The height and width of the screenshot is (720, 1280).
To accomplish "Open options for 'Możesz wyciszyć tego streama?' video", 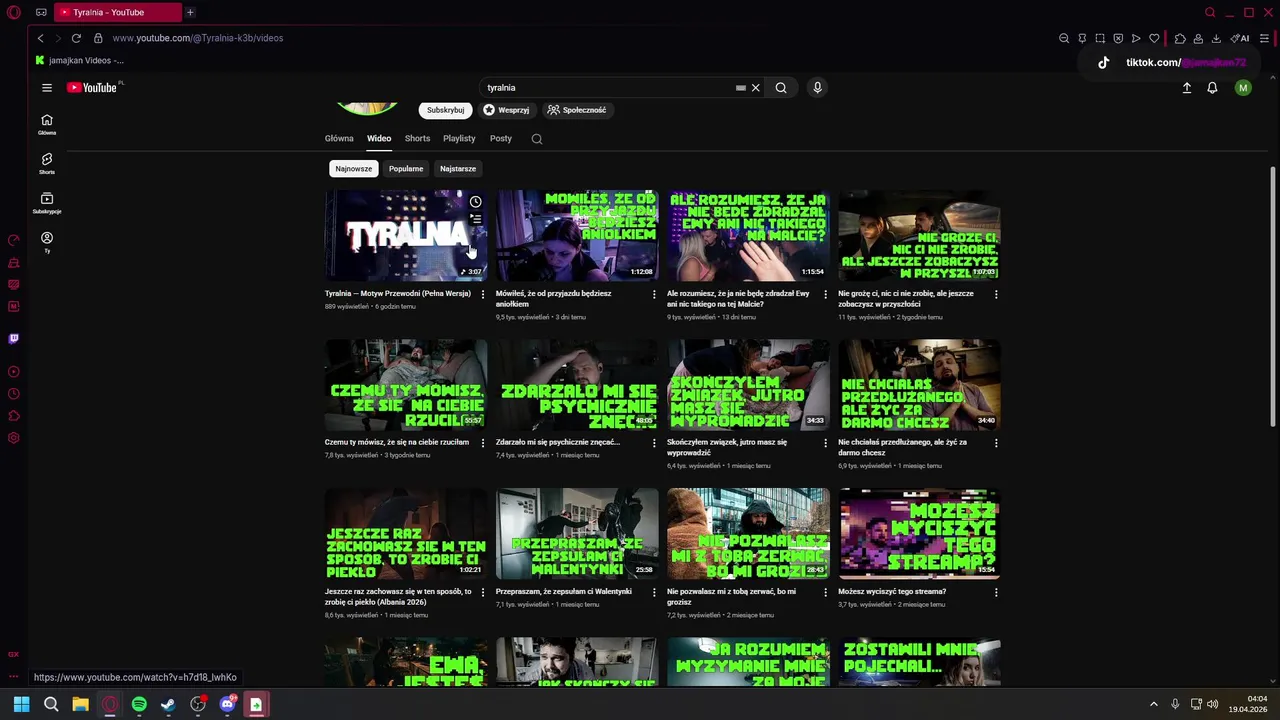I will tap(996, 592).
